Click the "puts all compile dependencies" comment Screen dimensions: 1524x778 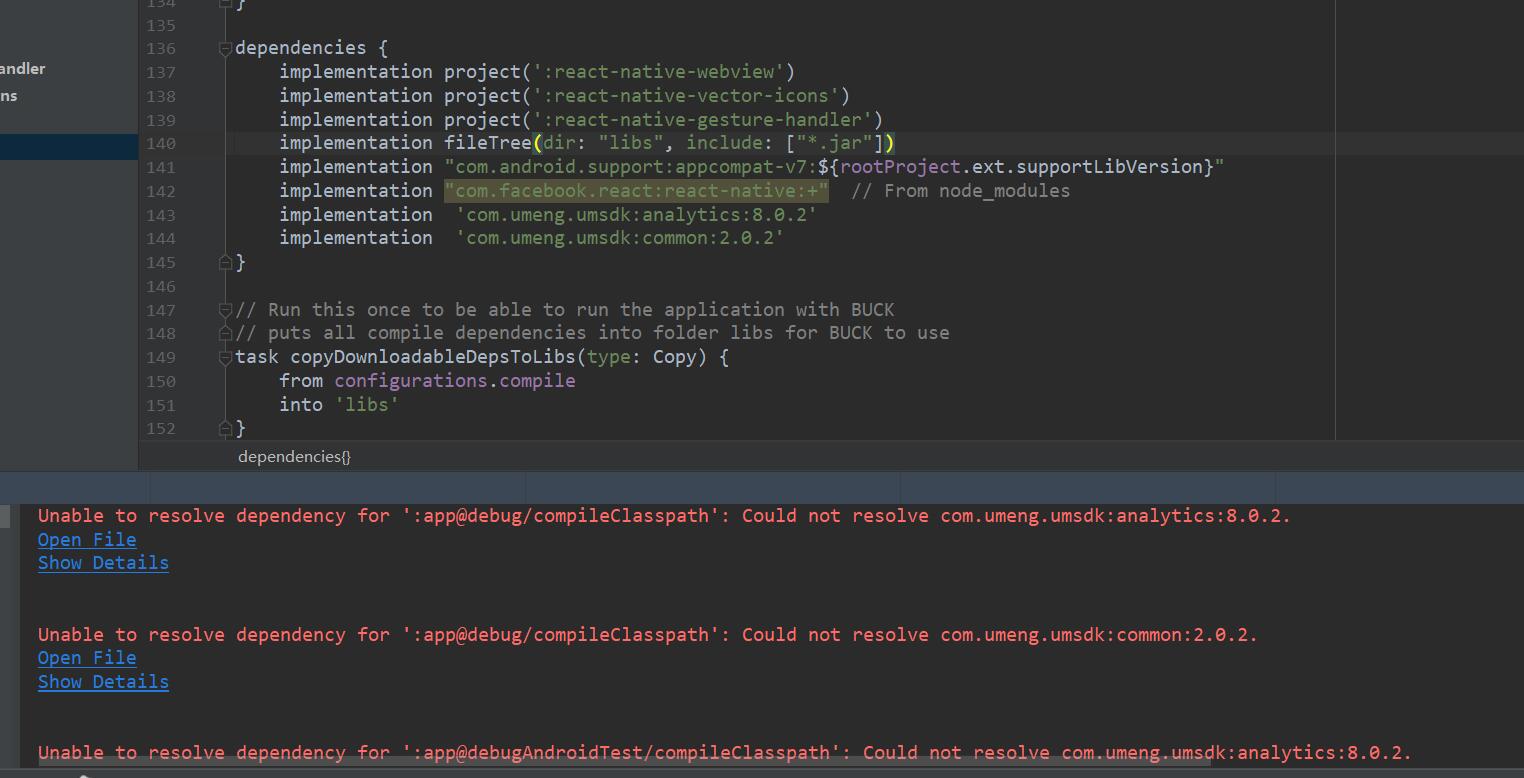[x=592, y=333]
